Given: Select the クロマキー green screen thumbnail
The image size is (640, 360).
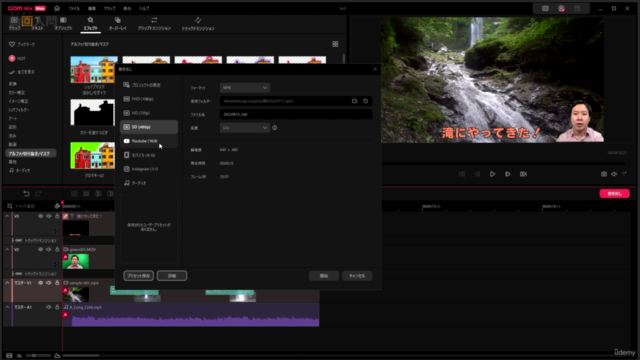Looking at the screenshot, I should [x=93, y=156].
